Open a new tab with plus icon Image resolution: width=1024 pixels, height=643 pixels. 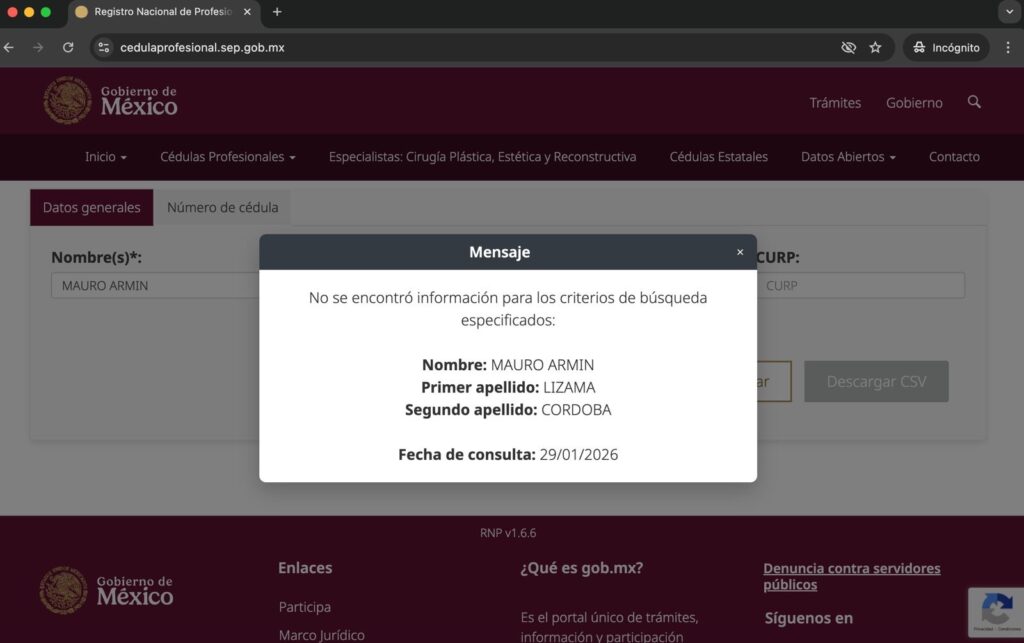click(277, 12)
